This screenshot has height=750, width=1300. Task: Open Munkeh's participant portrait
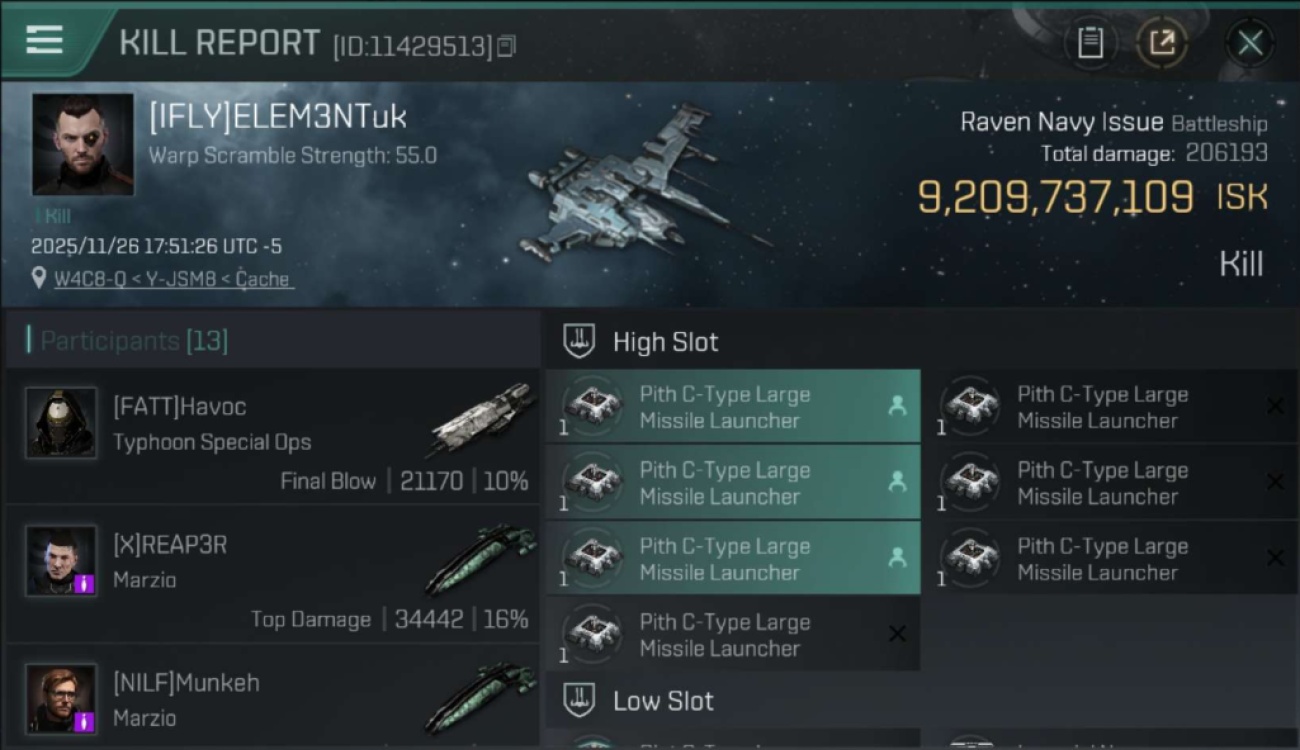[x=61, y=698]
